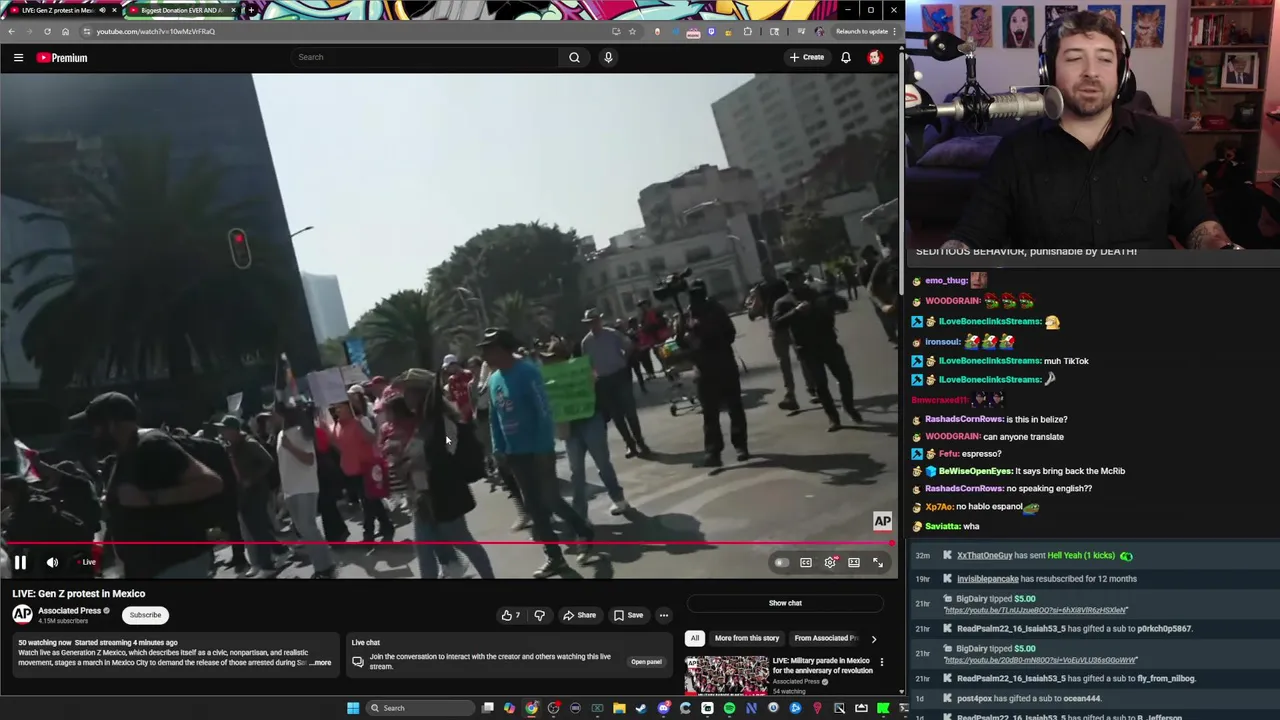The width and height of the screenshot is (1280, 720).
Task: Switch to Biggest Donation EVER browser tab
Action: [181, 10]
